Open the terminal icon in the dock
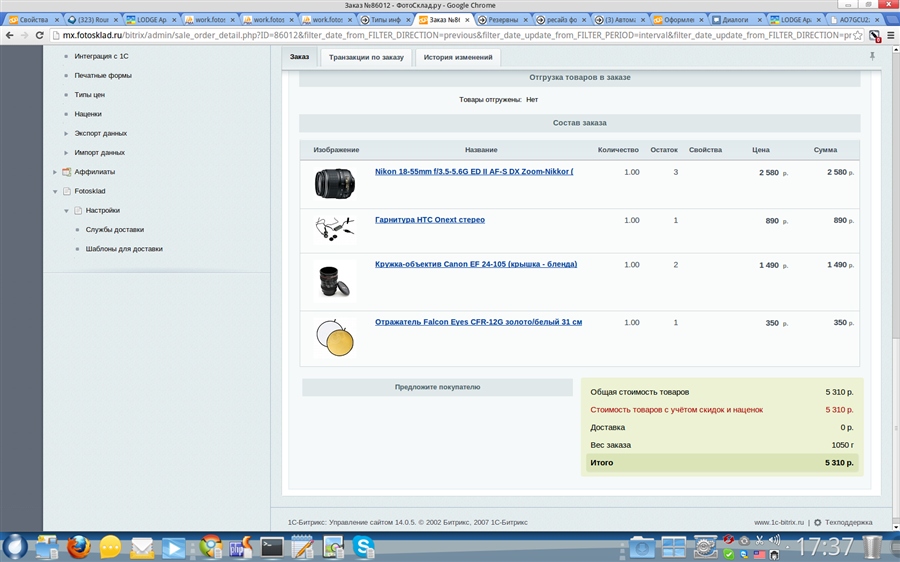 [x=271, y=547]
